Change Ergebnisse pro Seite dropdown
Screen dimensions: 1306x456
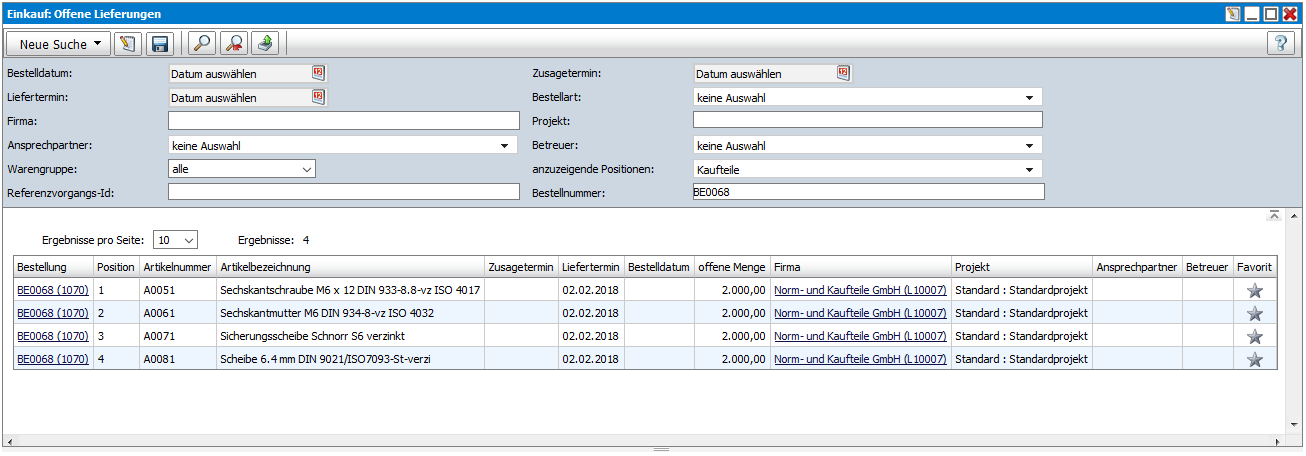click(176, 240)
